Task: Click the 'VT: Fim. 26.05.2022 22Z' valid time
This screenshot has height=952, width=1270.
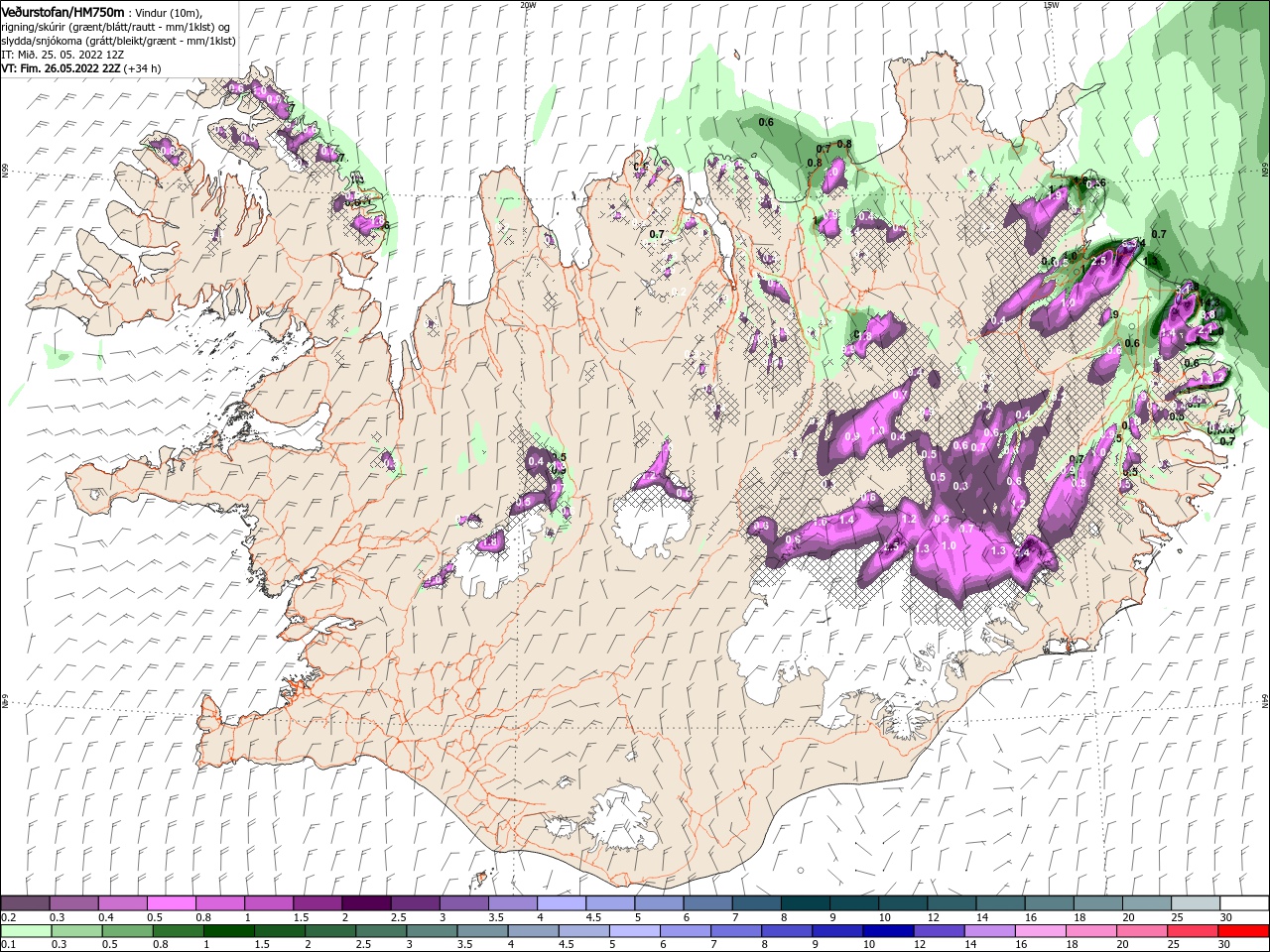Action: point(61,68)
